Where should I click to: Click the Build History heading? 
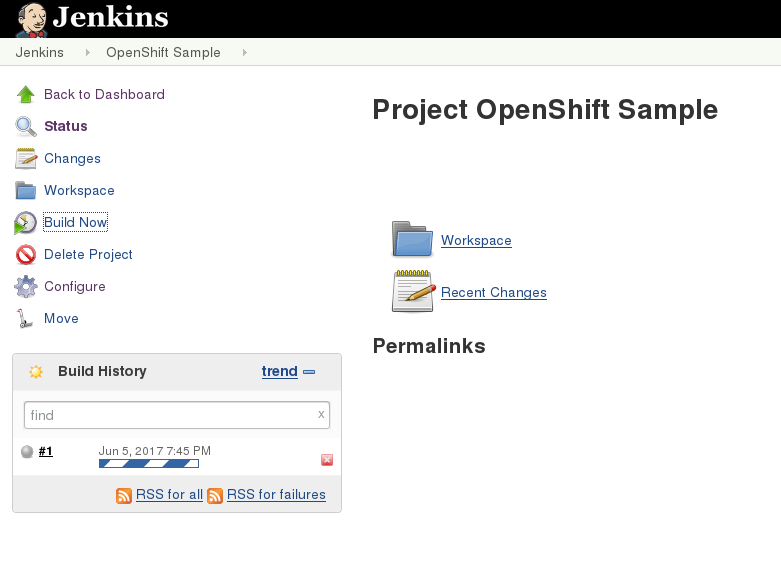pos(102,371)
